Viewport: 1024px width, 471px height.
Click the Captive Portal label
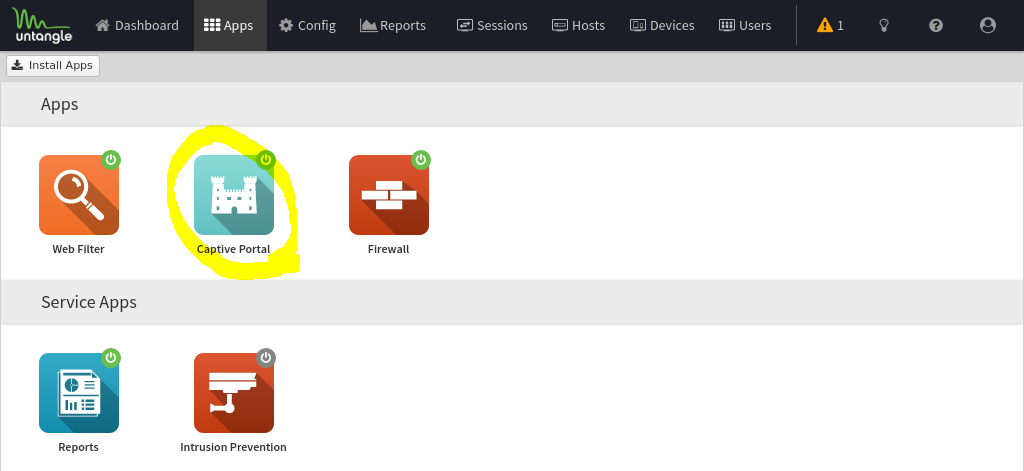(233, 249)
